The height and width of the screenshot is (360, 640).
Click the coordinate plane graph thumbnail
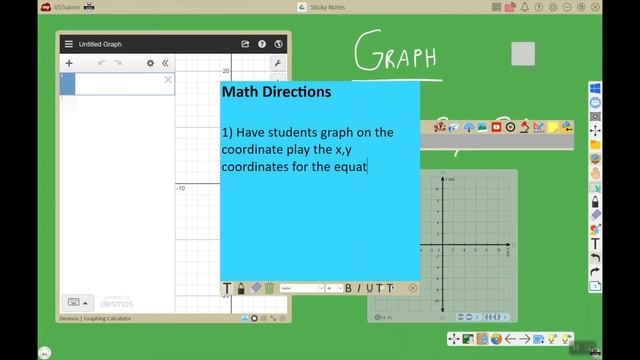coord(442,247)
